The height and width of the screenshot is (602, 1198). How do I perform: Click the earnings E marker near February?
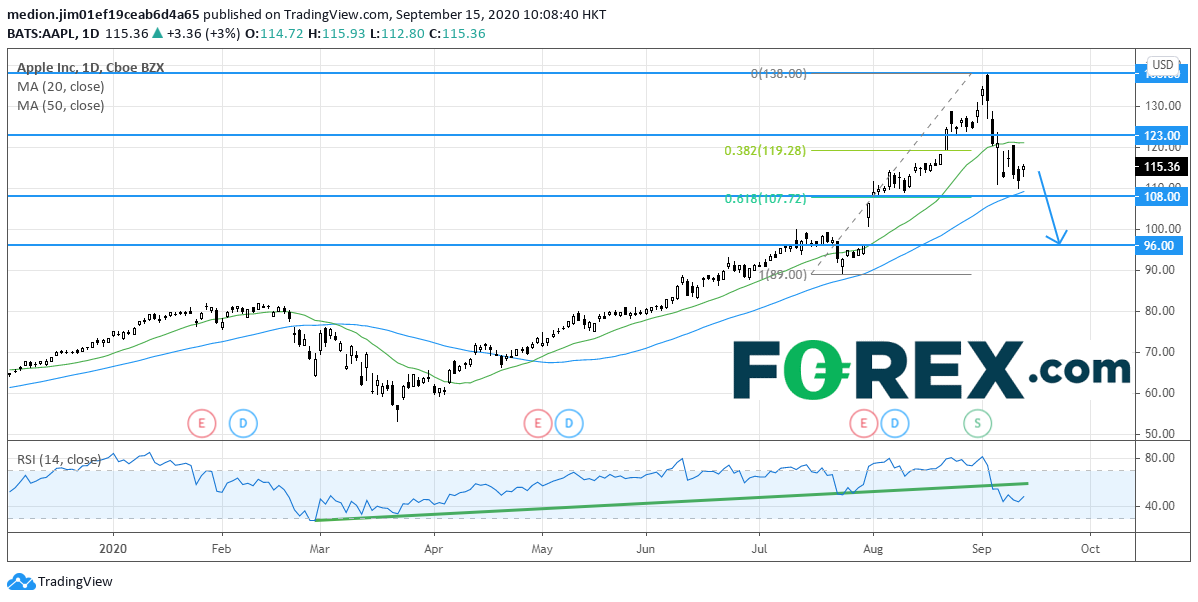point(202,422)
